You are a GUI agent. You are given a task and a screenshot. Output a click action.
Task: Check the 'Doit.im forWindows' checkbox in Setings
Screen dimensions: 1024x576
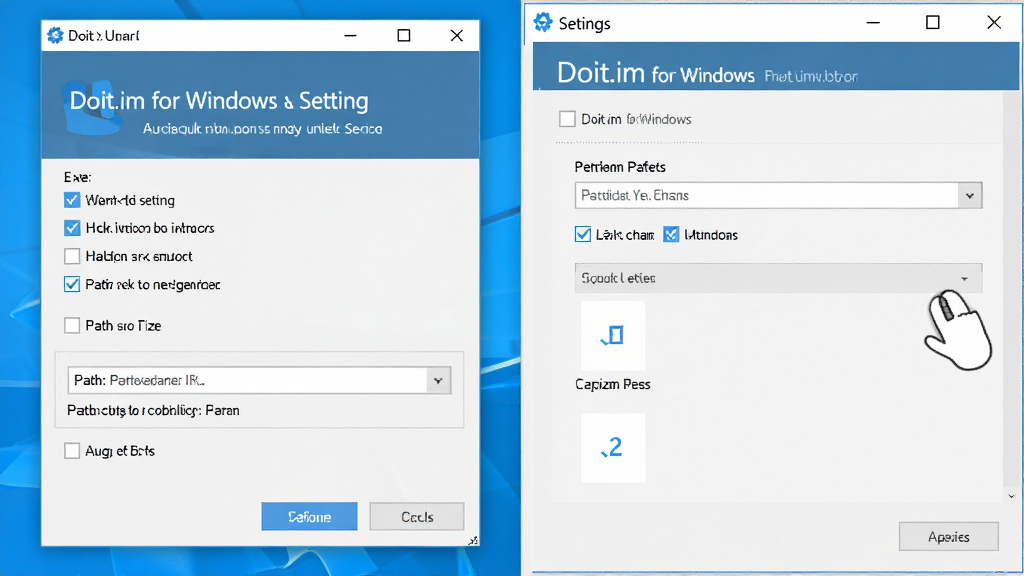point(567,119)
